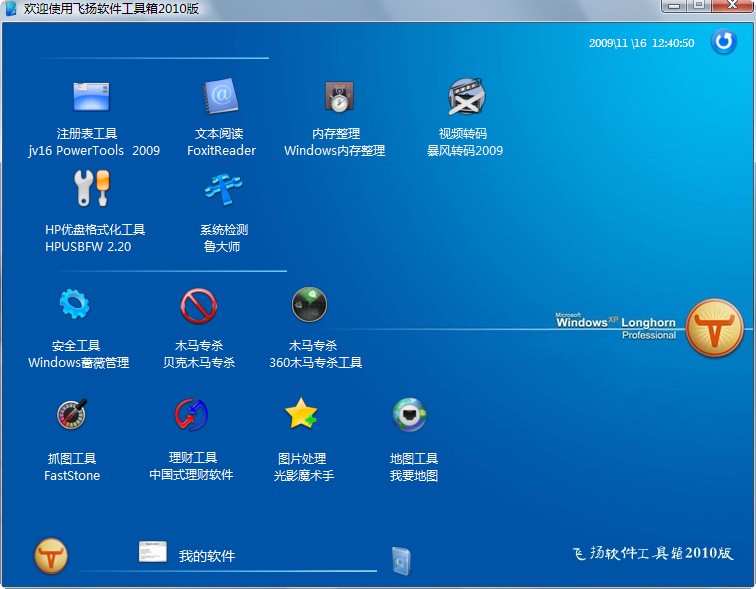The image size is (756, 589).
Task: Launch the red prohibition 贝壳木马专杀 icon
Action: 199,306
